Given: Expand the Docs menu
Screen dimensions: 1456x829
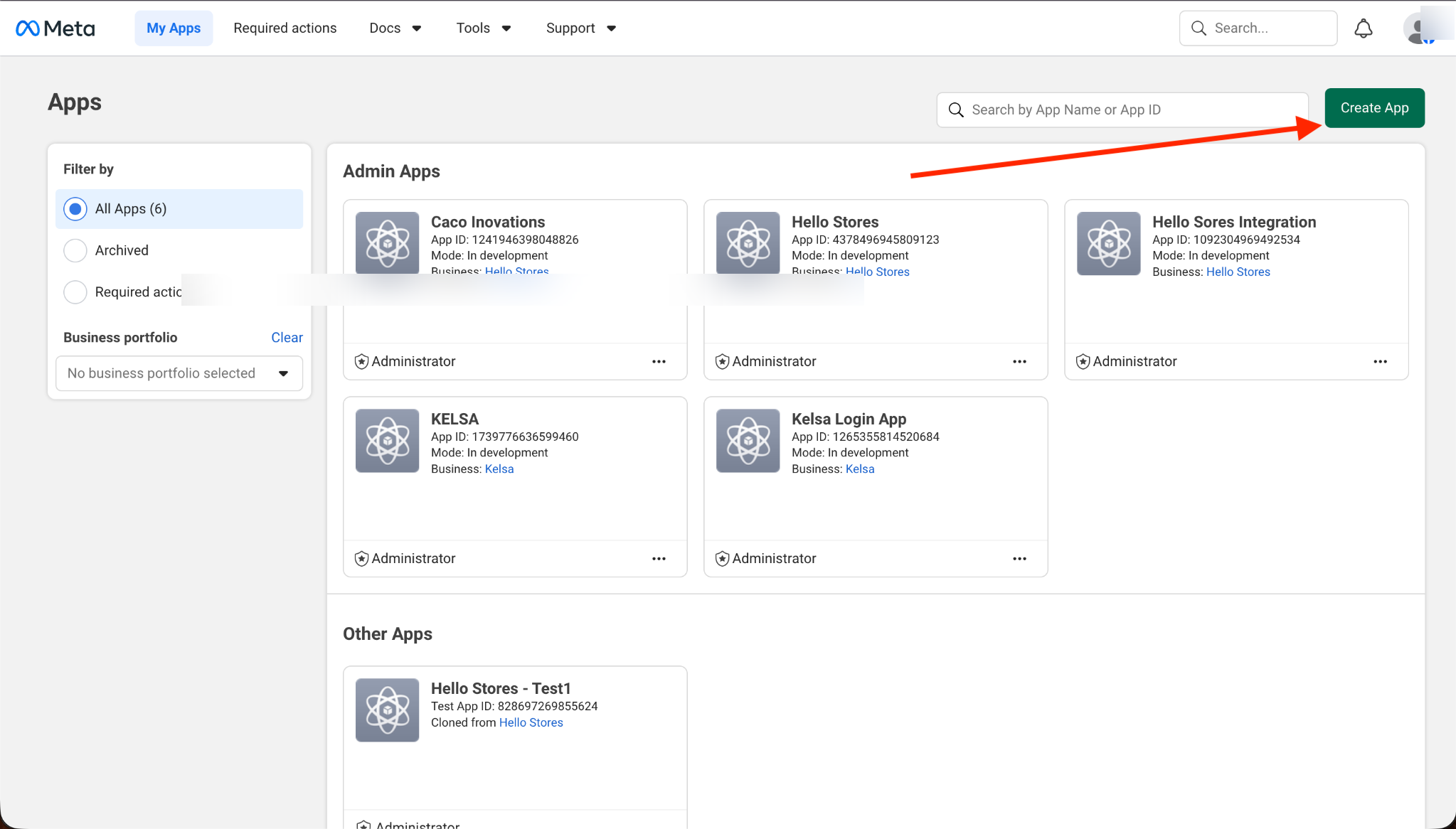Looking at the screenshot, I should 395,28.
